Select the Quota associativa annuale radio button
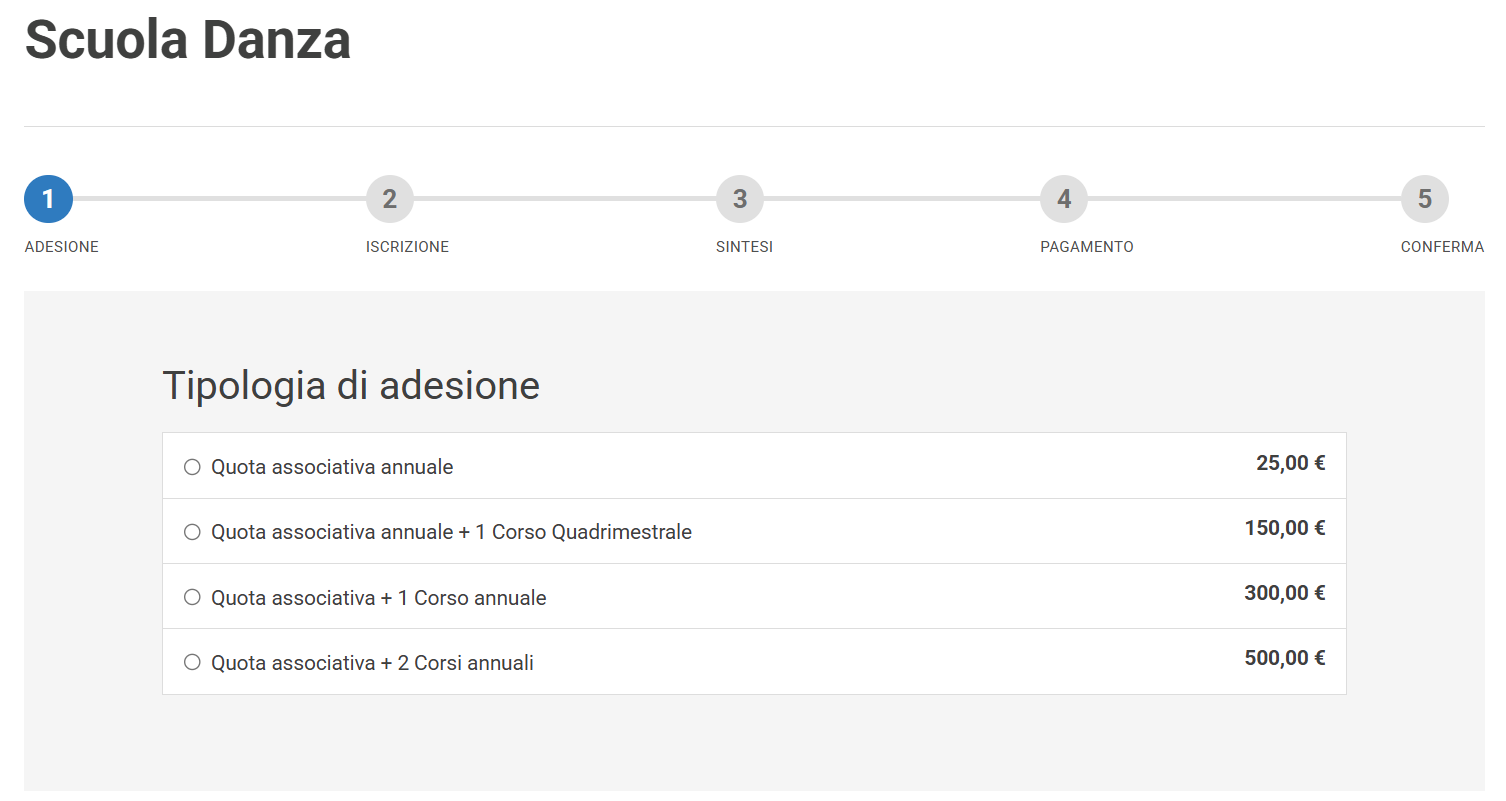 (x=192, y=467)
